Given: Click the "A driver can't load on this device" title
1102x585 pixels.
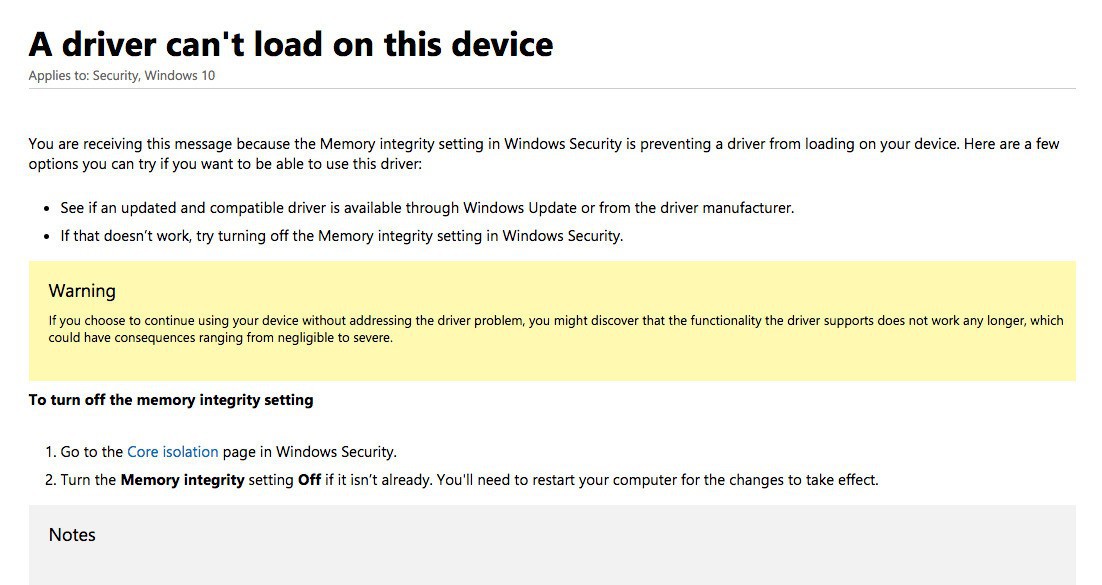Looking at the screenshot, I should coord(290,44).
